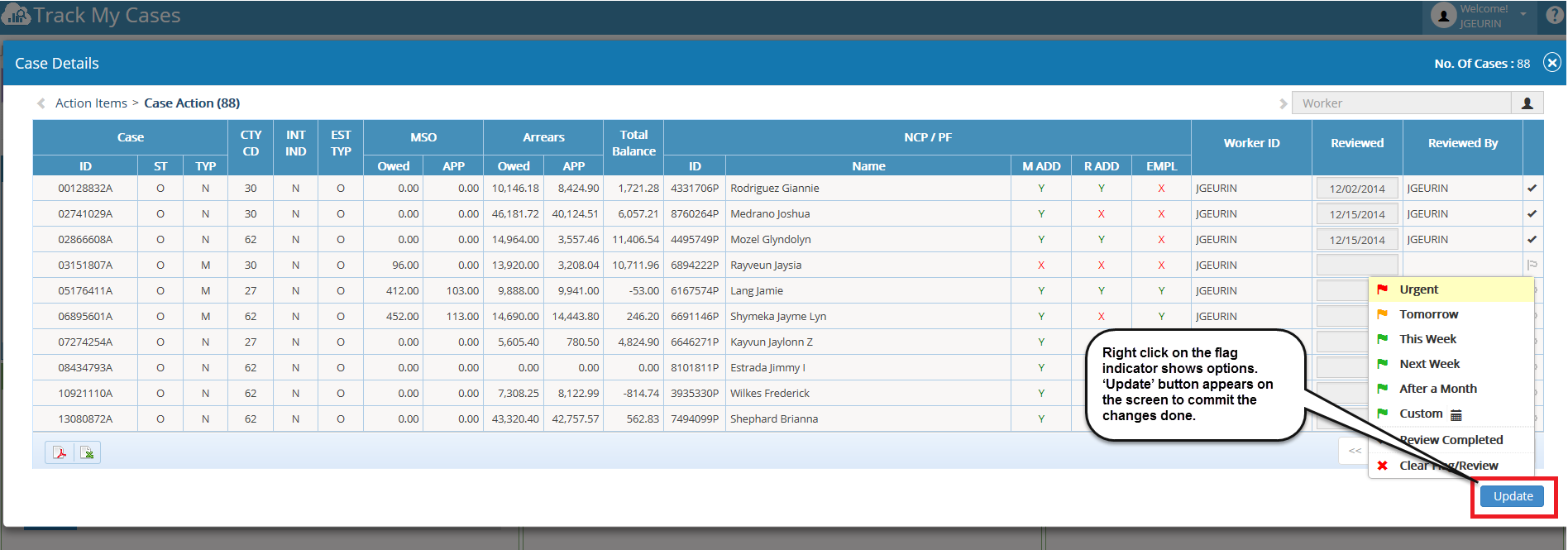Click the flag indicator for case 03151807A

1532,265
